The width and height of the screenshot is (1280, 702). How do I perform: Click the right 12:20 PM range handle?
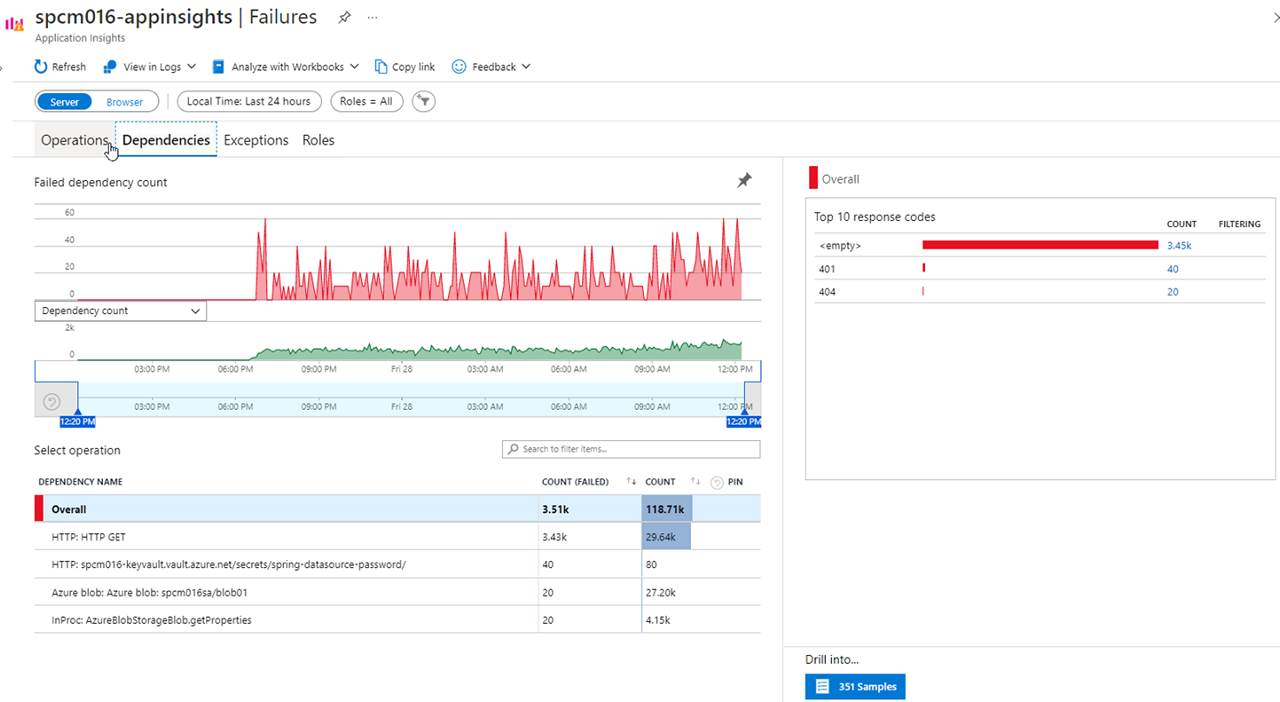point(743,422)
